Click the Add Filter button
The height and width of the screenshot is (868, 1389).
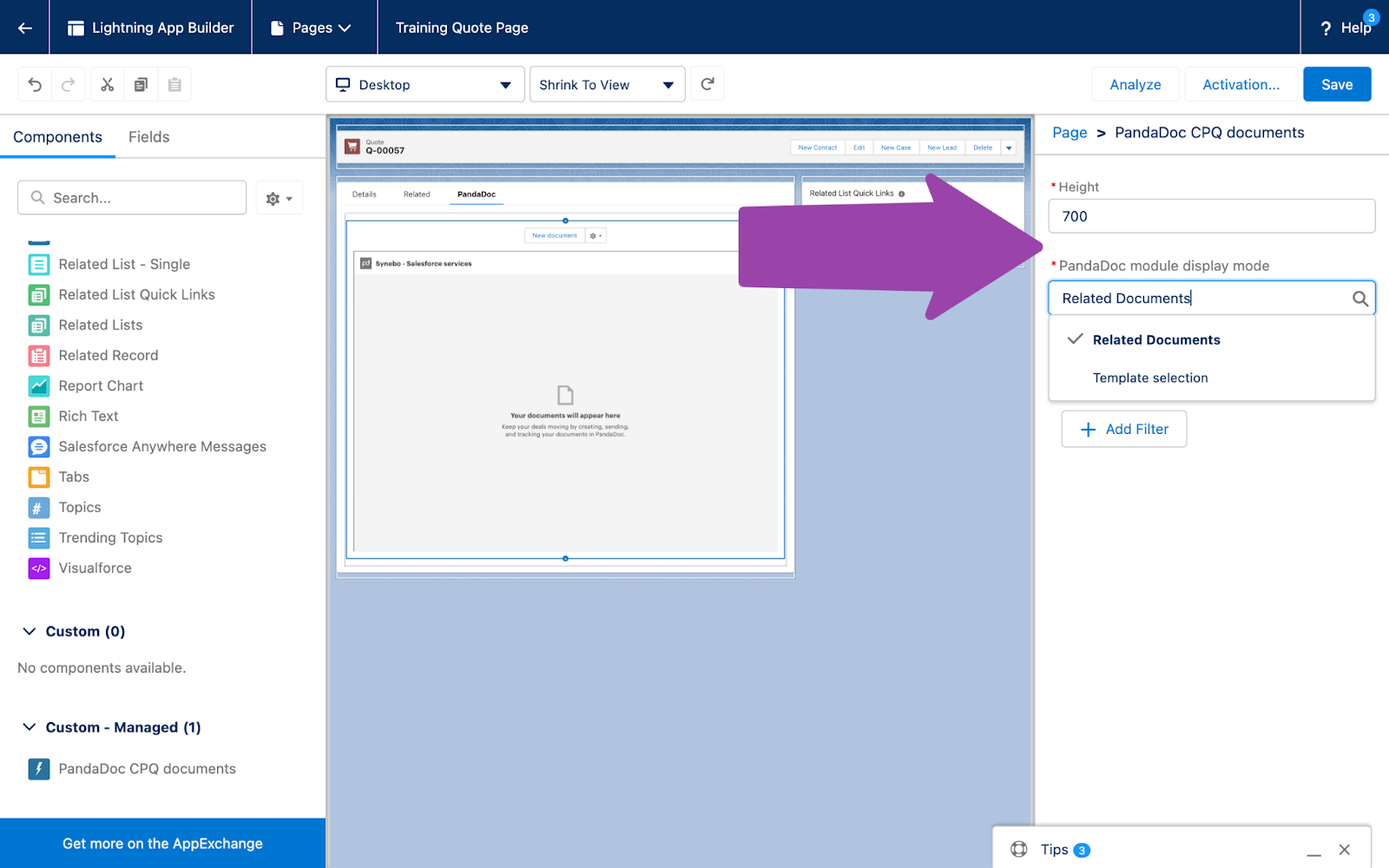coord(1124,429)
